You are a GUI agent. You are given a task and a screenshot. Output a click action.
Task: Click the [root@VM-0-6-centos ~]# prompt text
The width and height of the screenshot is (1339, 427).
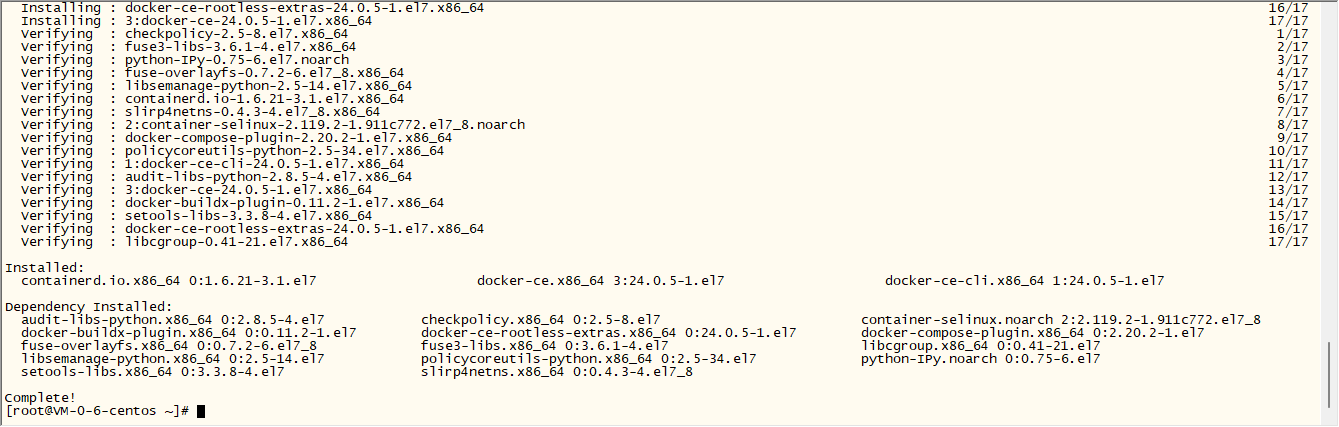point(97,411)
